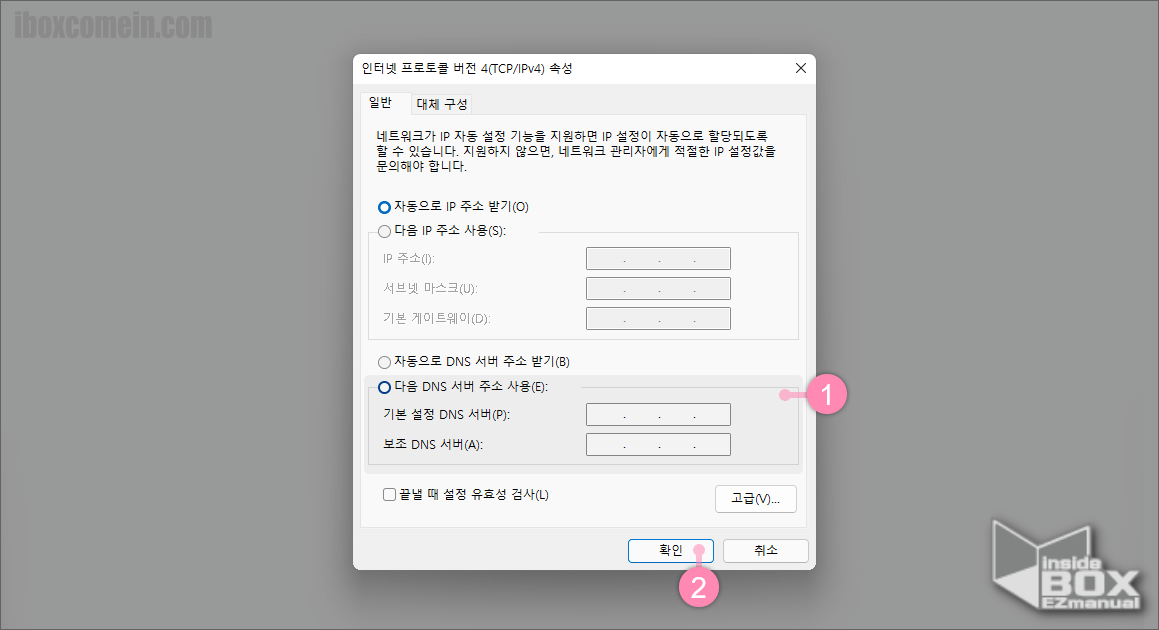This screenshot has width=1159, height=630.
Task: Click the pink callout marker numbered 2
Action: (x=701, y=590)
